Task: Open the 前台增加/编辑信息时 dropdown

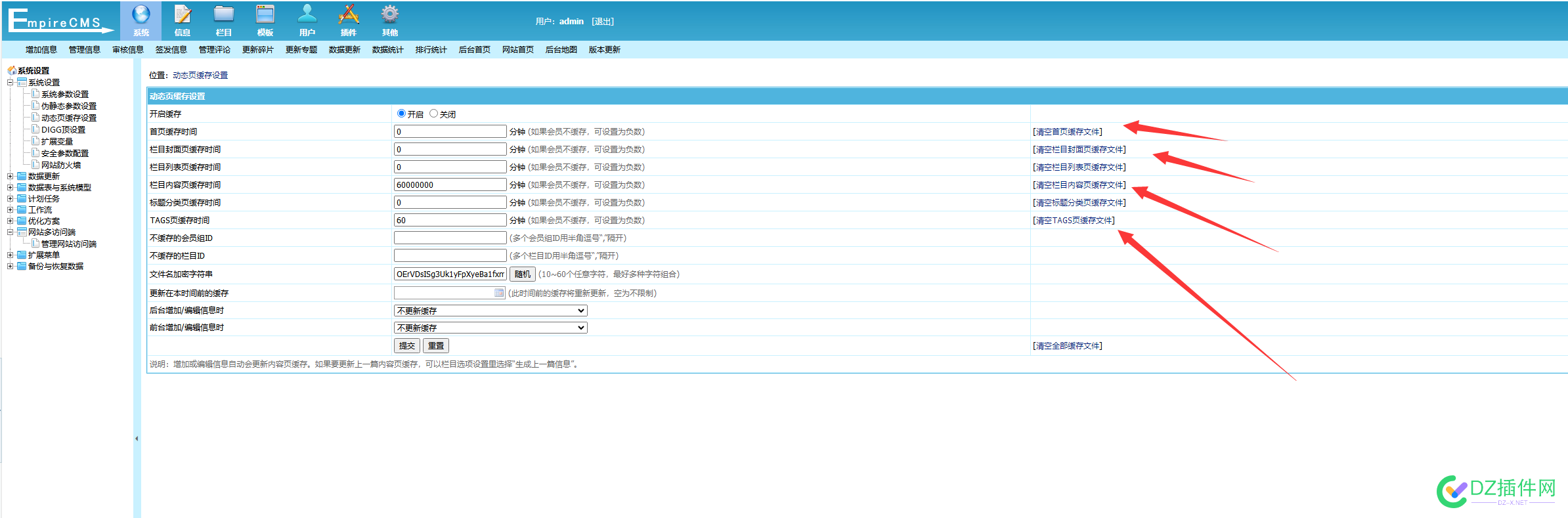Action: point(490,328)
